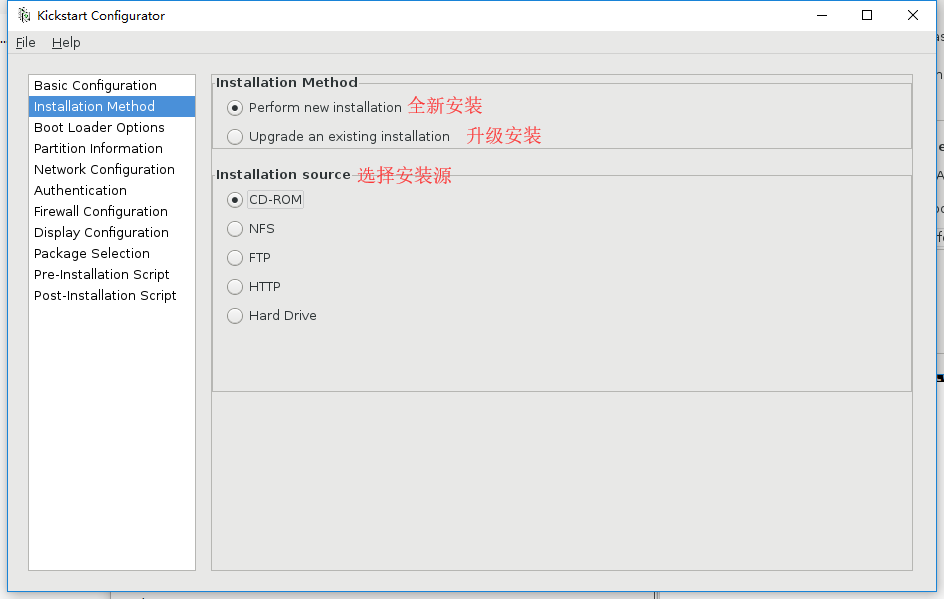
Task: Switch to Network Configuration
Action: tap(112, 170)
